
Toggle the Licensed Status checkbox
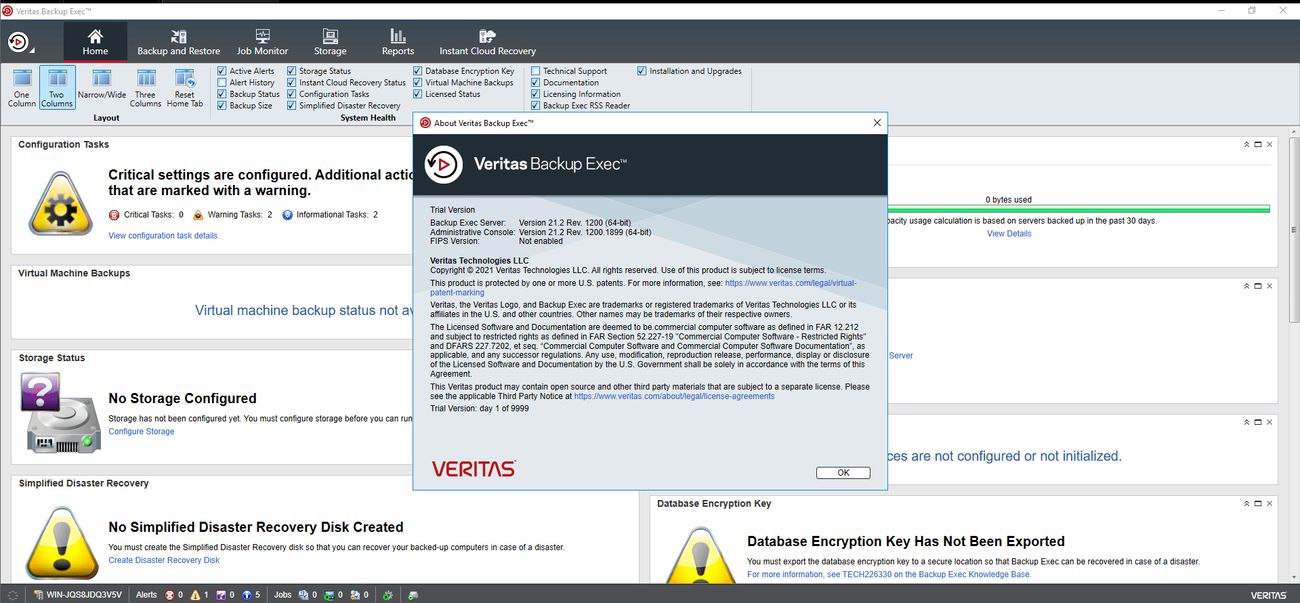[418, 94]
